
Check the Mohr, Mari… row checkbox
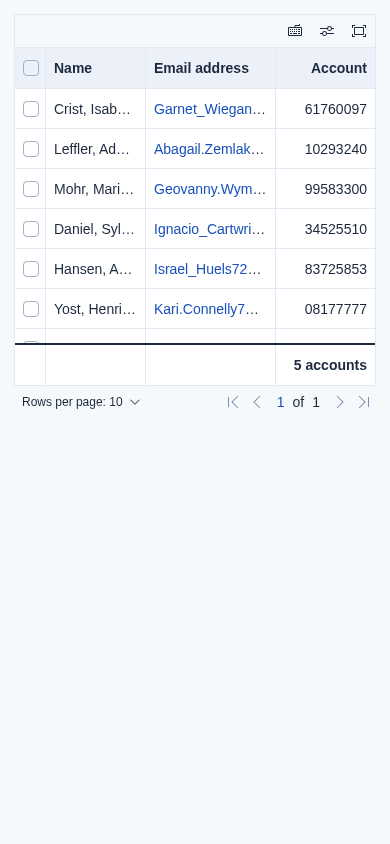point(31,189)
